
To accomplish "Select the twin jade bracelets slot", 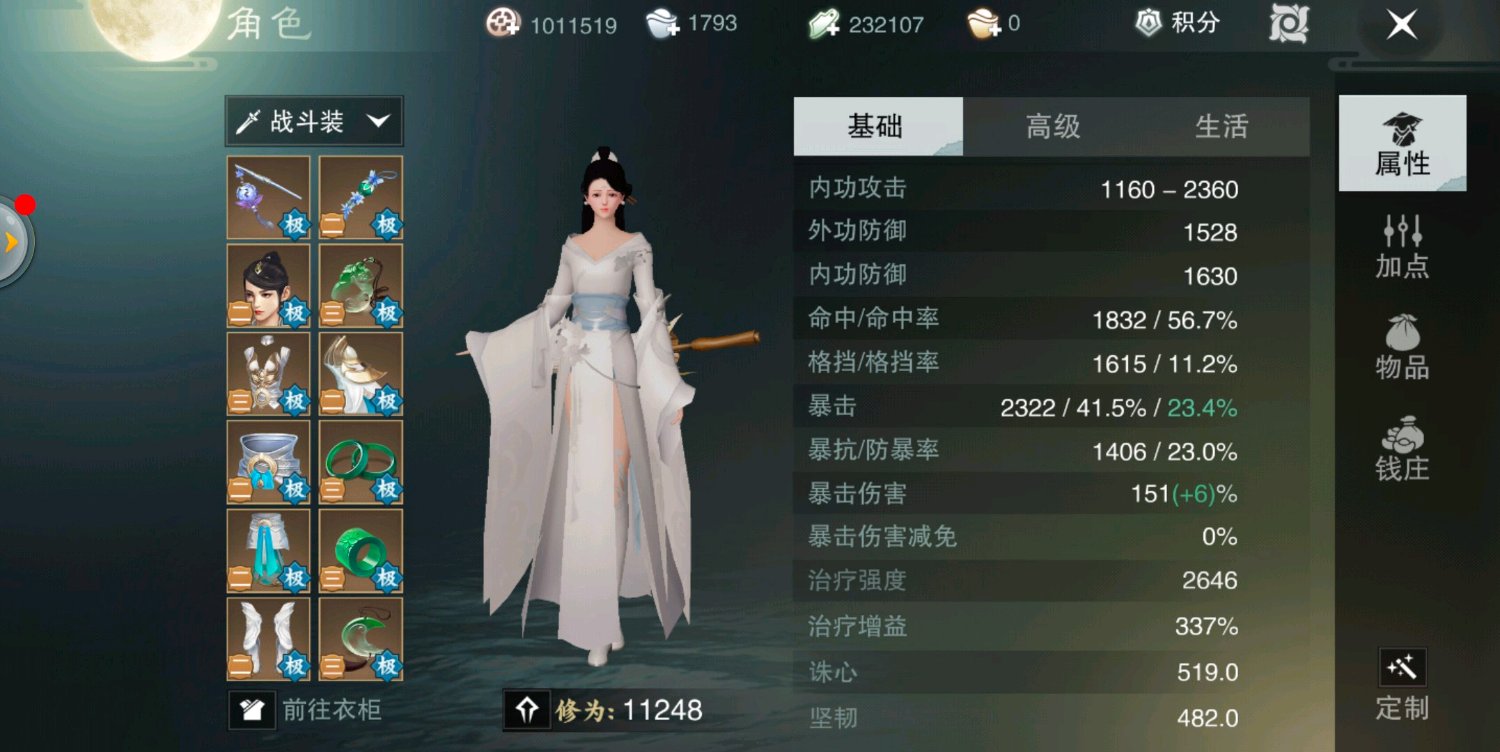I will point(361,462).
